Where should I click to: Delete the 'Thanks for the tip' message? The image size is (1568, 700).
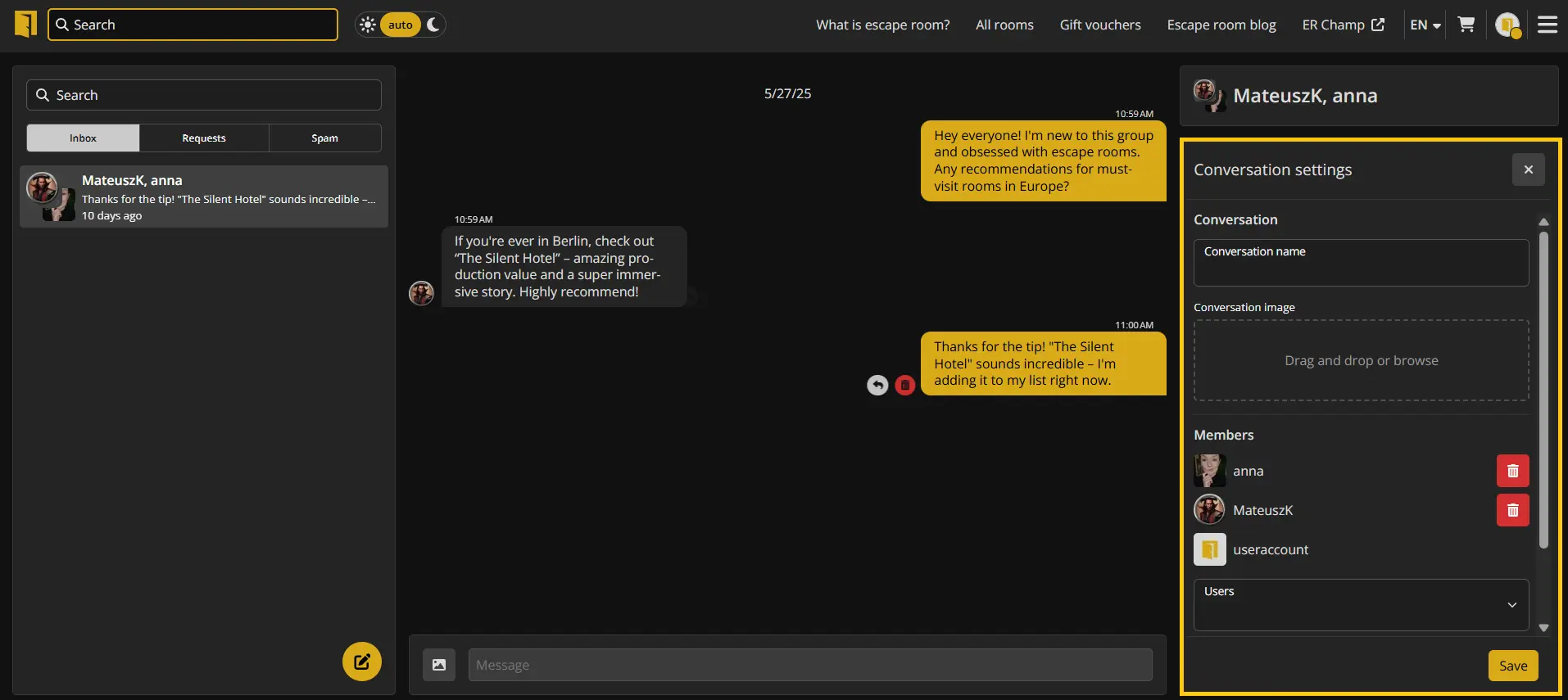click(904, 385)
